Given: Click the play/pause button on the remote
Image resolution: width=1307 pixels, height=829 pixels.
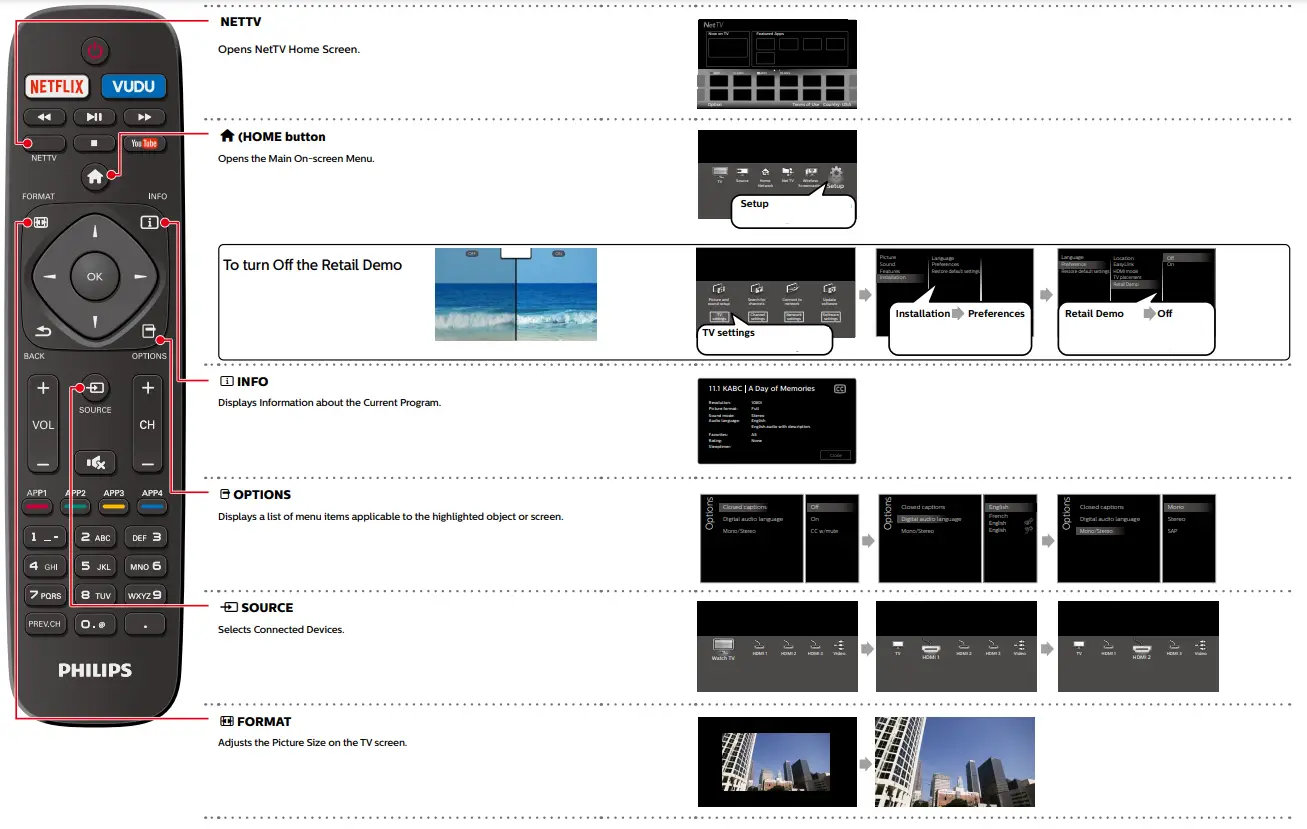Looking at the screenshot, I should pyautogui.click(x=94, y=117).
